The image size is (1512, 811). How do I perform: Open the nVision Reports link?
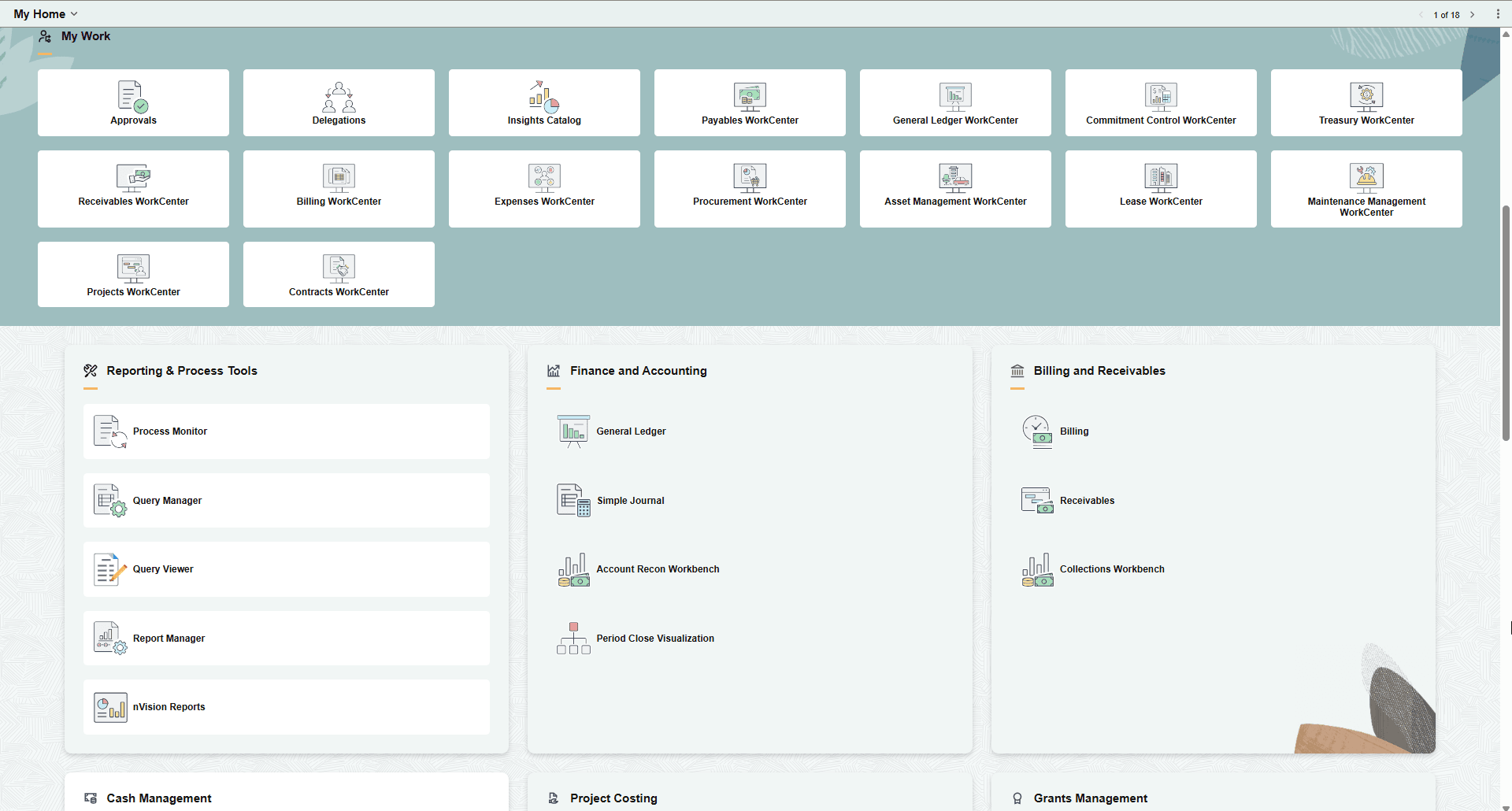[x=169, y=707]
